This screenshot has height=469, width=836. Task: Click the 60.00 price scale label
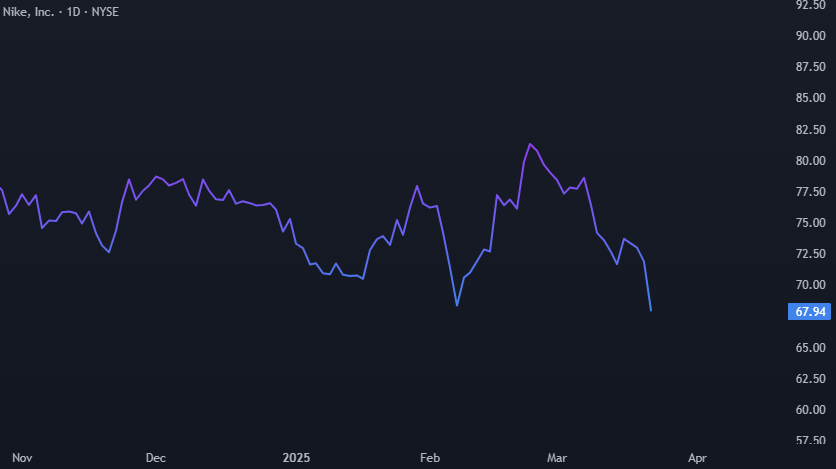[x=809, y=410]
